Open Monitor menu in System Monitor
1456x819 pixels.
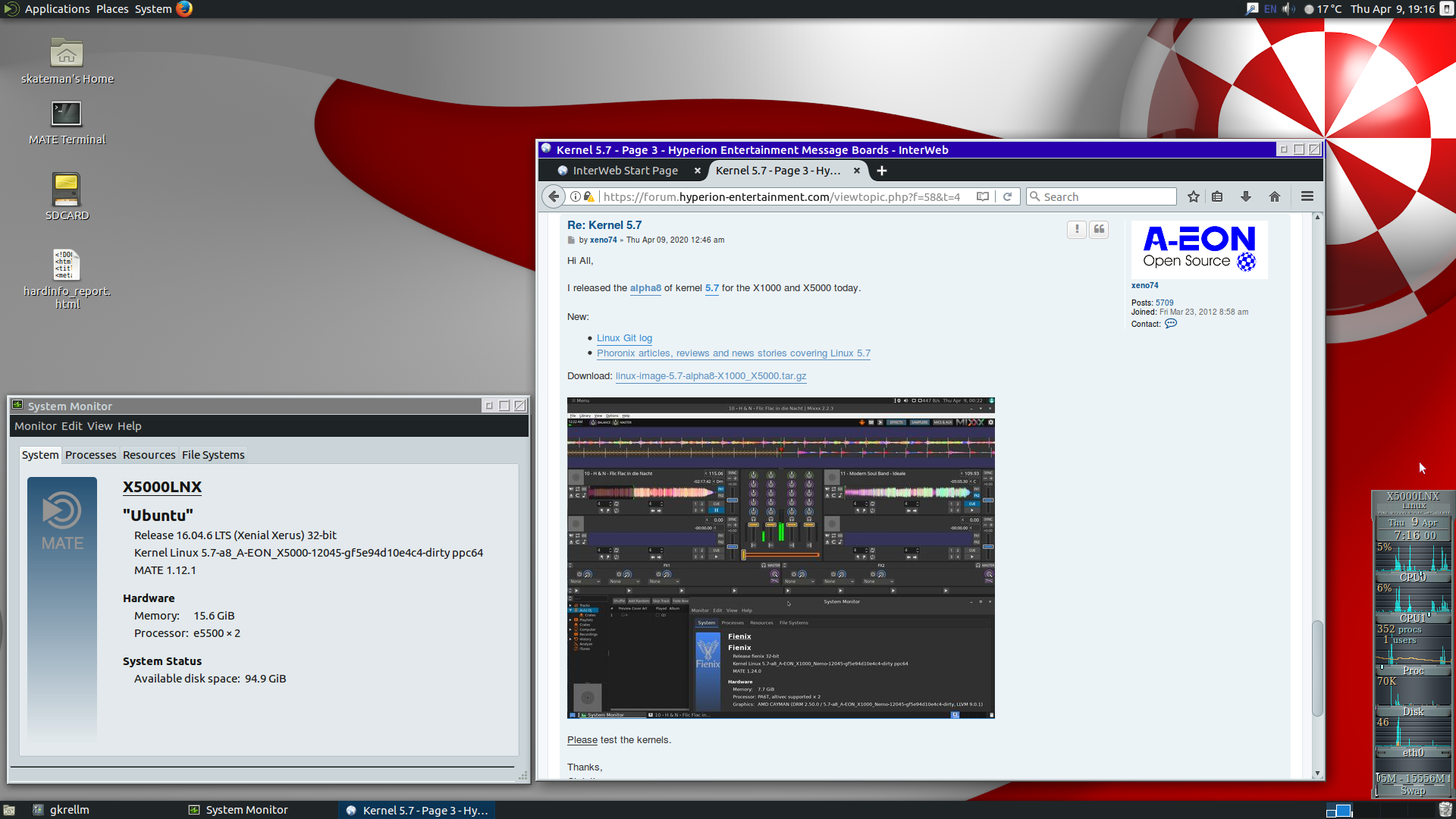pos(36,426)
